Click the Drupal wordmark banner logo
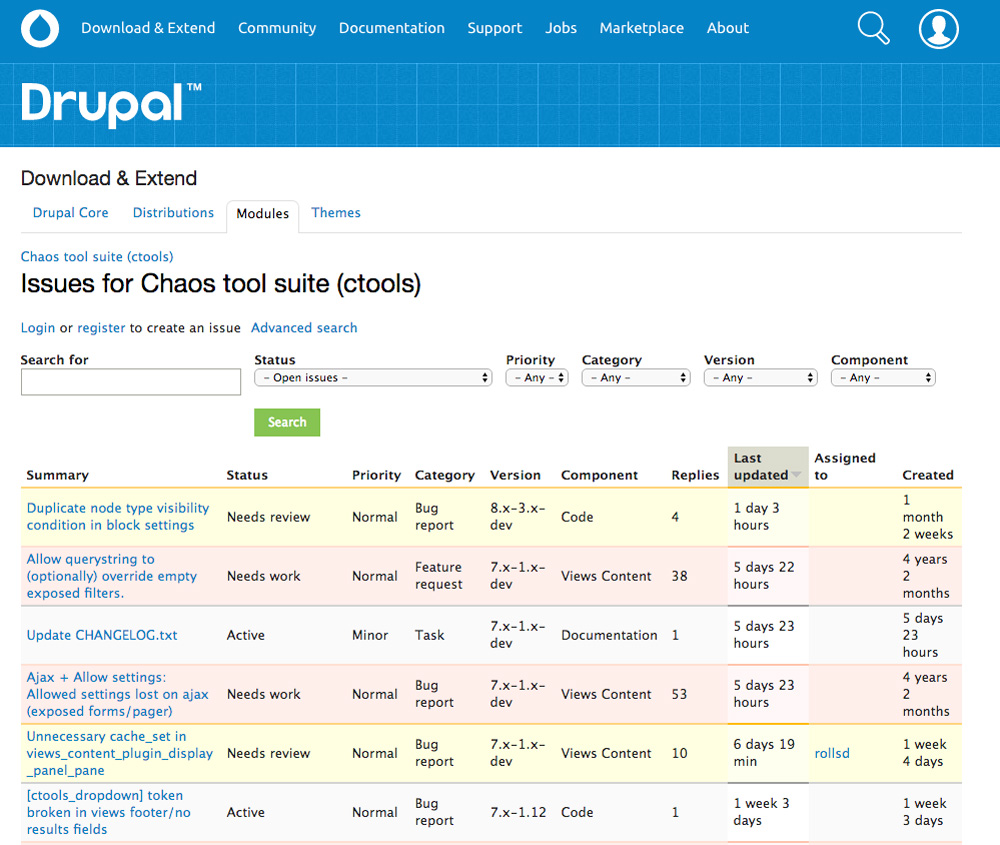This screenshot has height=845, width=1000. pyautogui.click(x=111, y=104)
